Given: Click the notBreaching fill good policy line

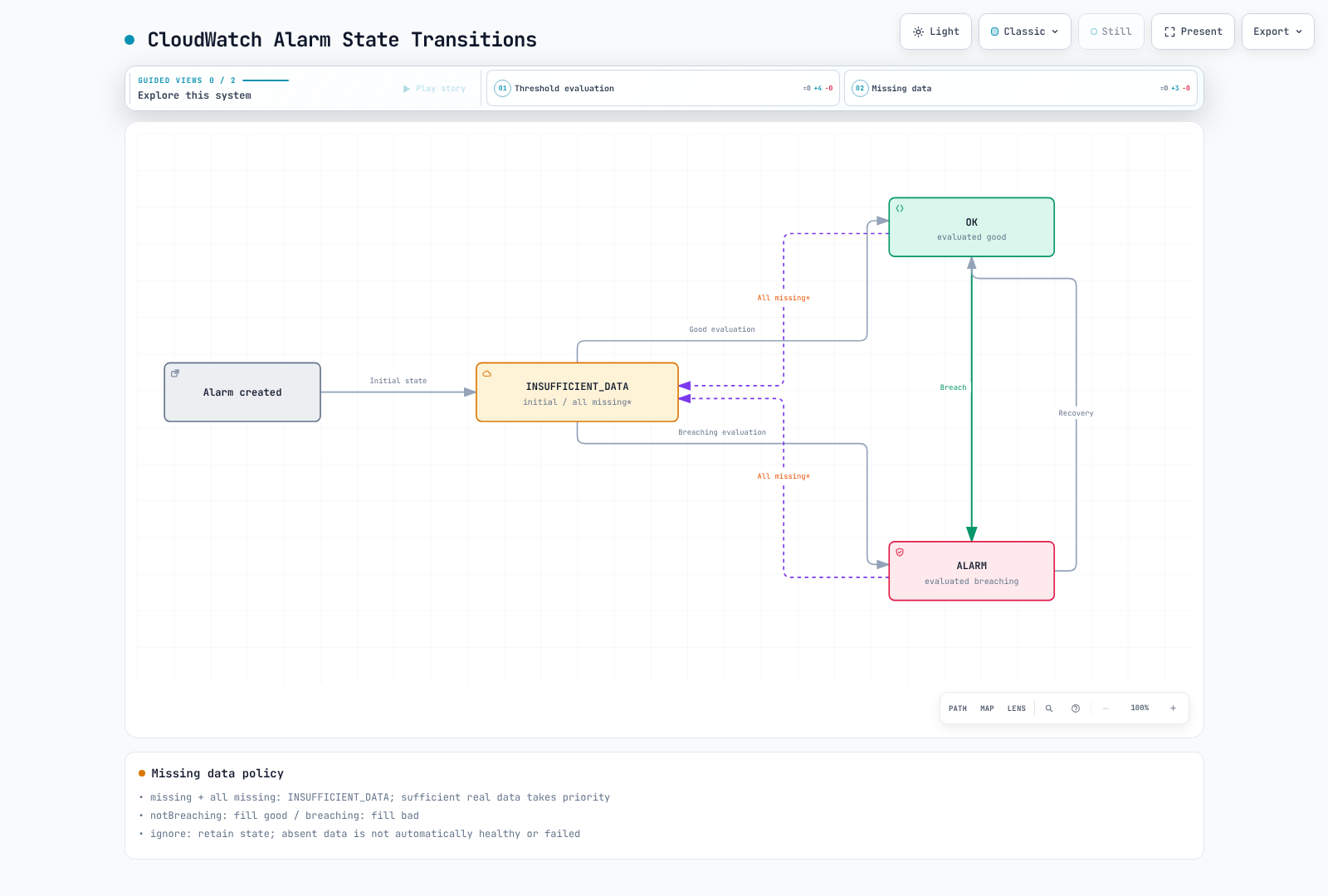Looking at the screenshot, I should point(285,816).
